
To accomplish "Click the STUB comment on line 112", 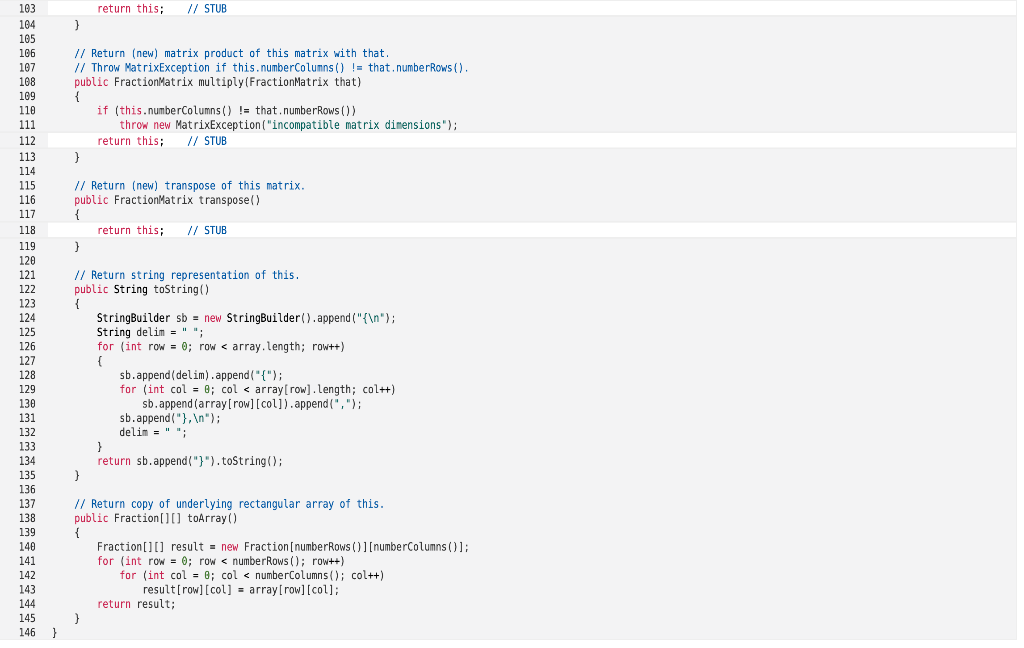I will tap(206, 140).
